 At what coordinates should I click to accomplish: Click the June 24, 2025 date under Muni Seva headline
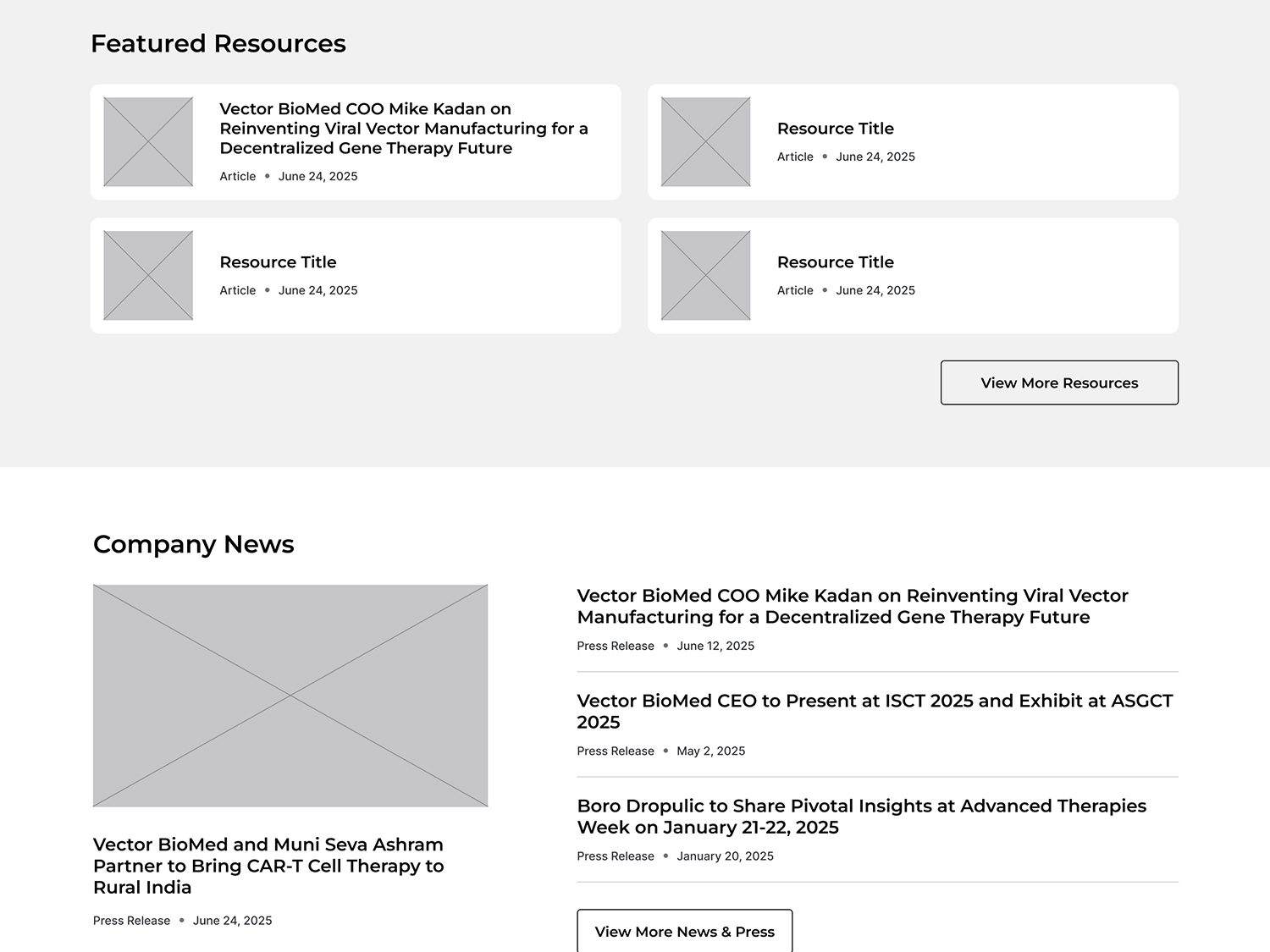pos(232,921)
